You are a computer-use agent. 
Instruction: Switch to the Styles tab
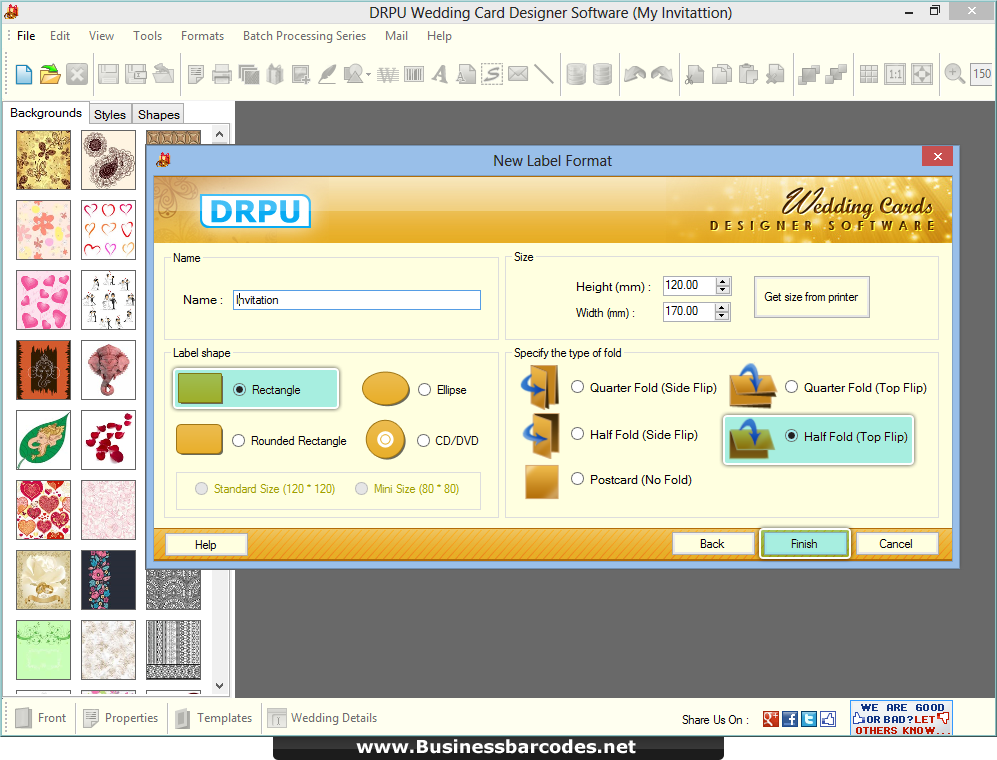tap(110, 114)
